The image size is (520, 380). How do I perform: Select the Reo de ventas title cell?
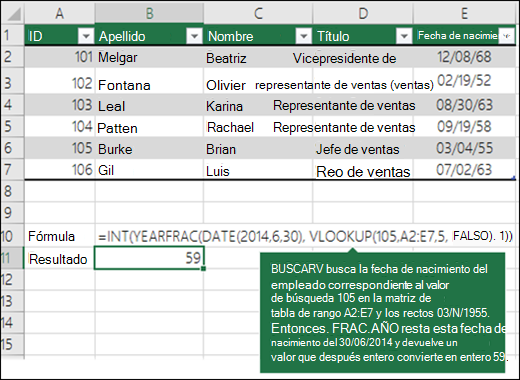[363, 169]
